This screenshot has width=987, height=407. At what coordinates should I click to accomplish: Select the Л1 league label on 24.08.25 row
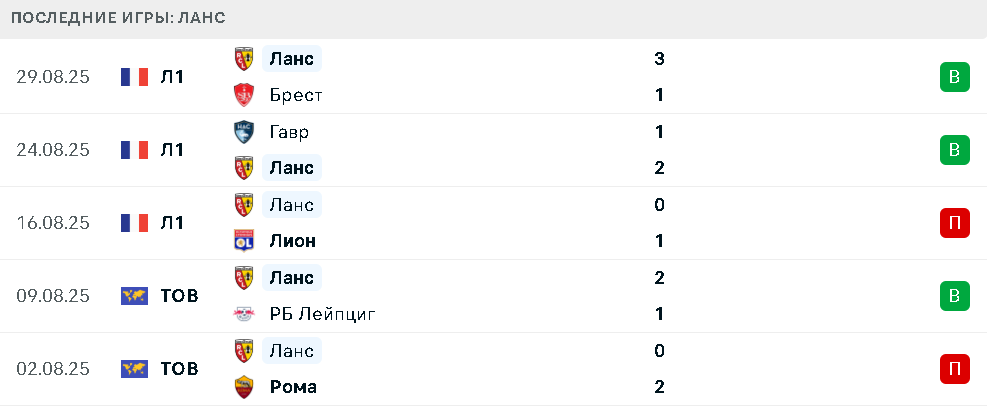pyautogui.click(x=172, y=150)
